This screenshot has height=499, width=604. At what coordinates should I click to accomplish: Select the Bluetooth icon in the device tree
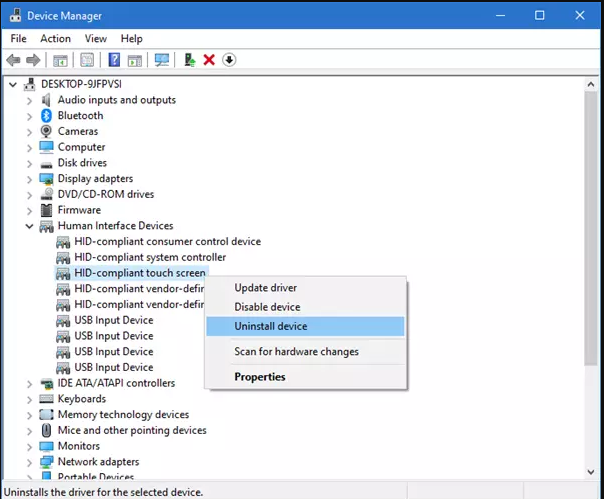46,116
